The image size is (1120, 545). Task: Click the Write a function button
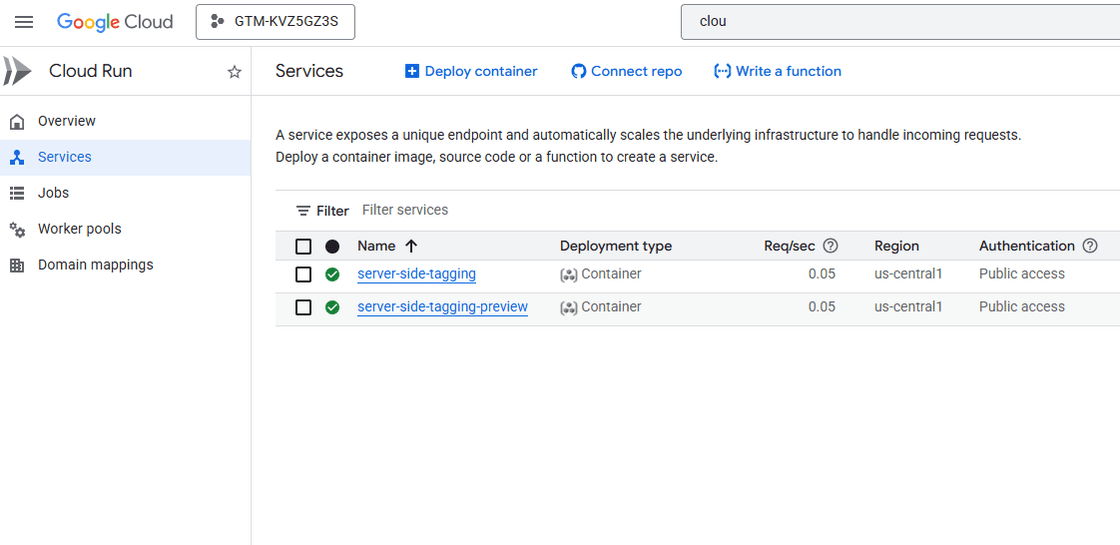(777, 71)
